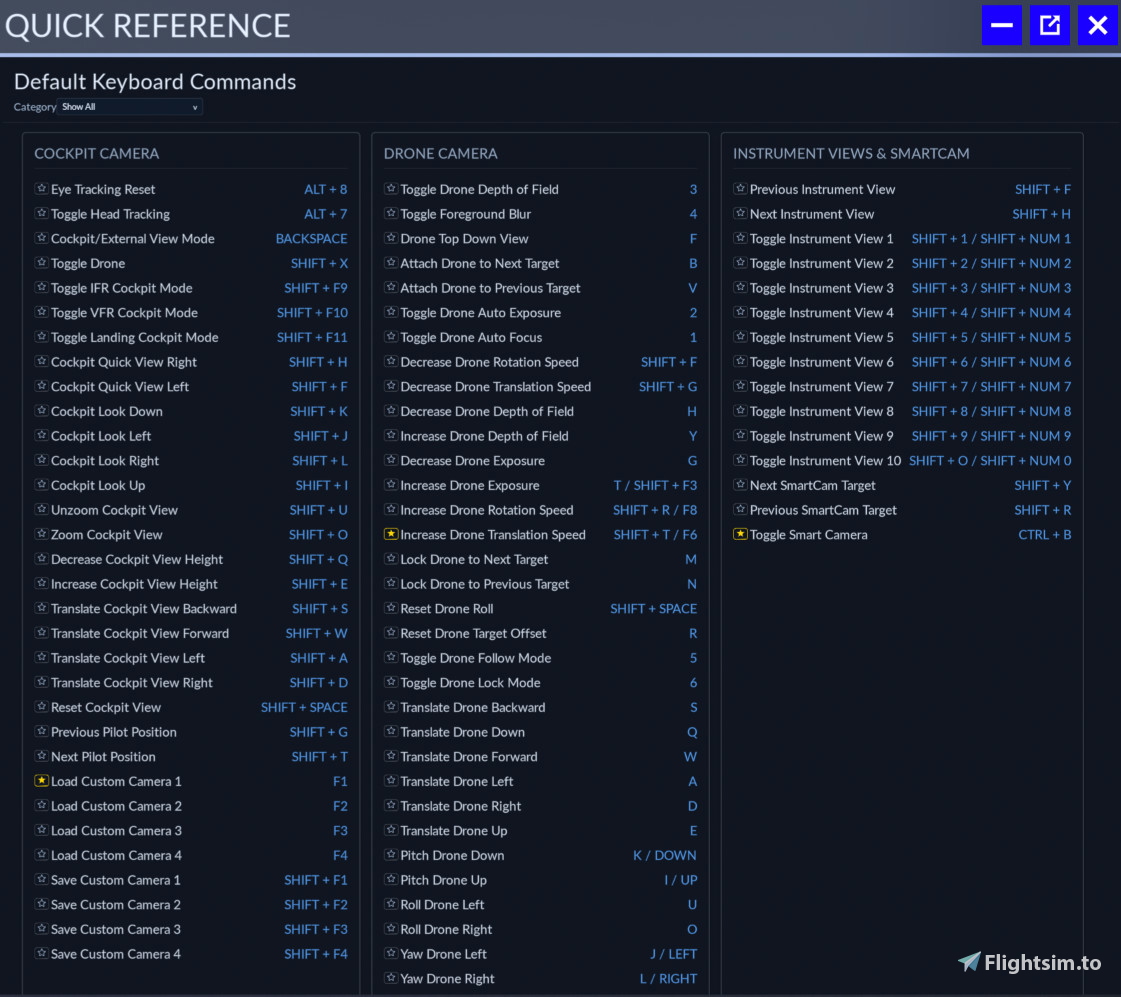Star the Previous Instrument View command

741,189
